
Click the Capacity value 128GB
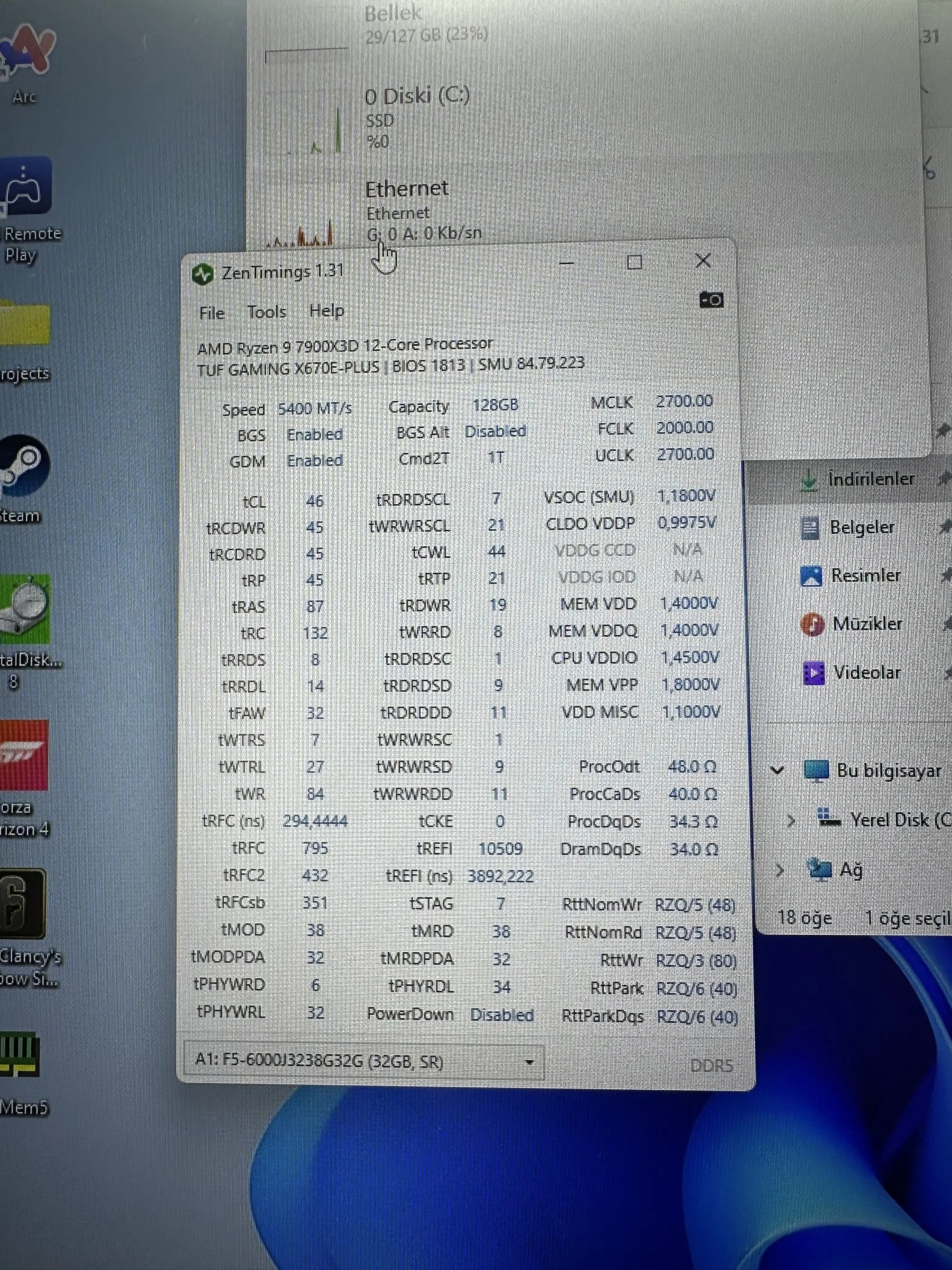[x=495, y=405]
